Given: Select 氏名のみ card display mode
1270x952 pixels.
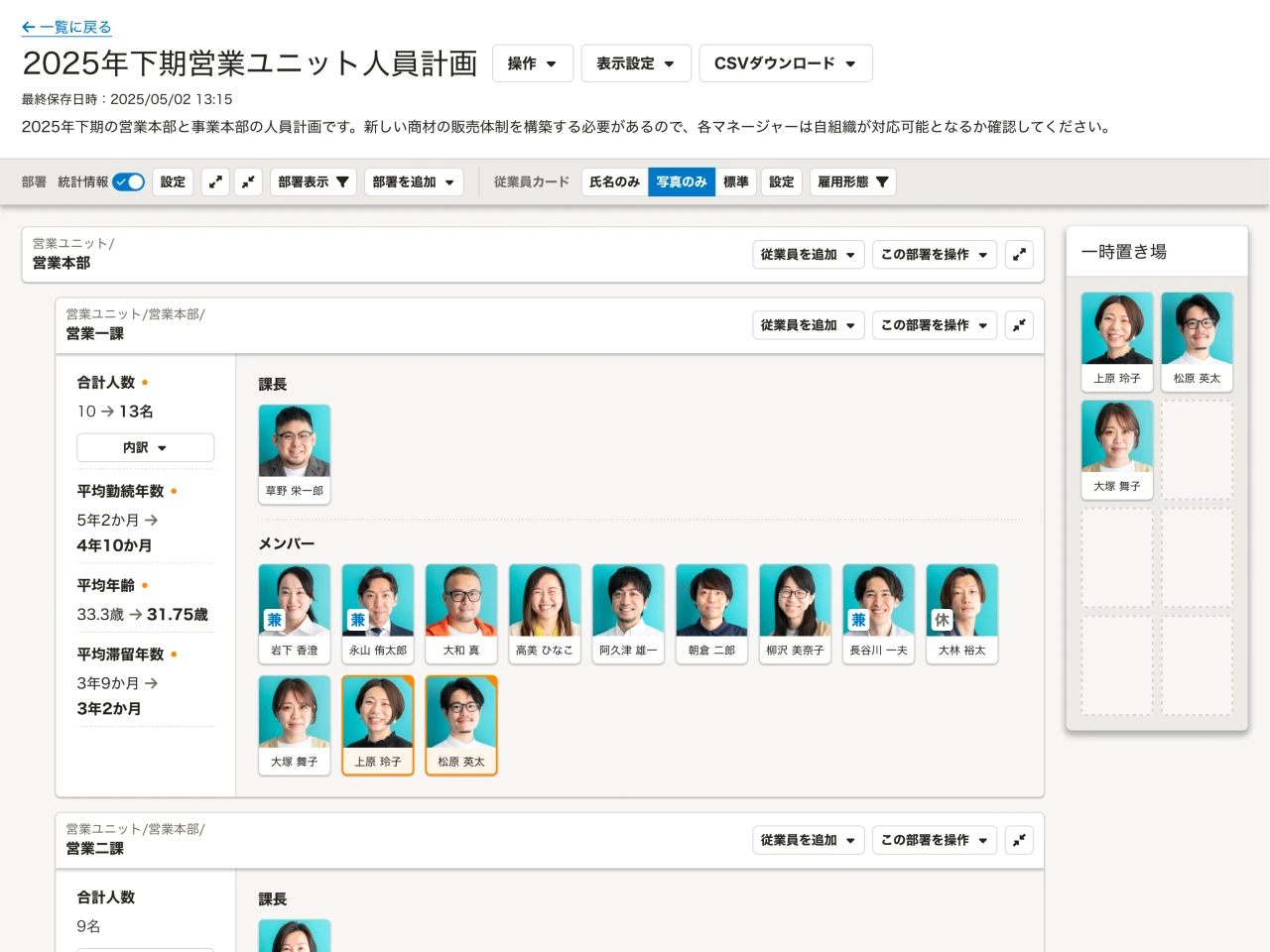Looking at the screenshot, I should (614, 182).
